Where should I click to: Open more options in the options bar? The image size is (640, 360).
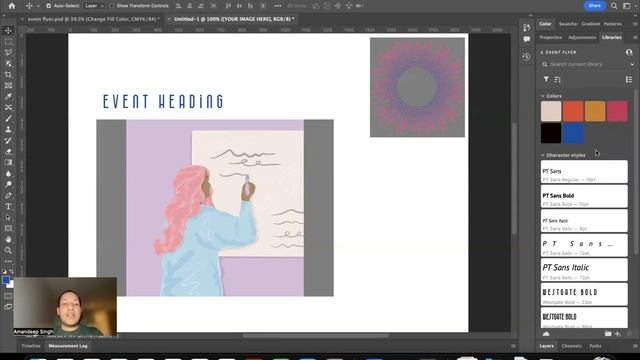278,6
